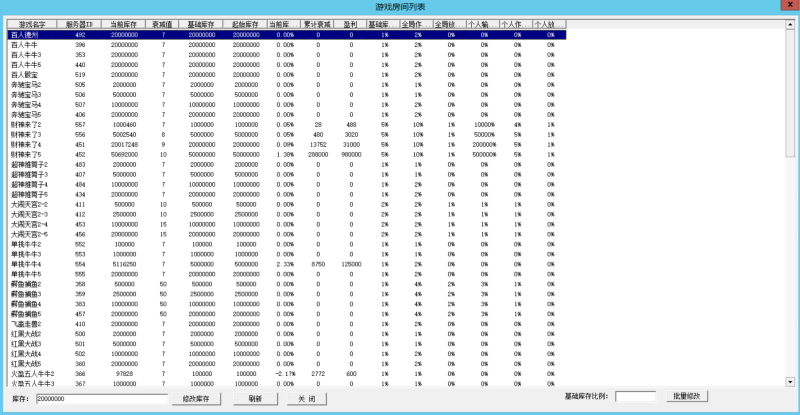Close the game room list window

[788, 6]
